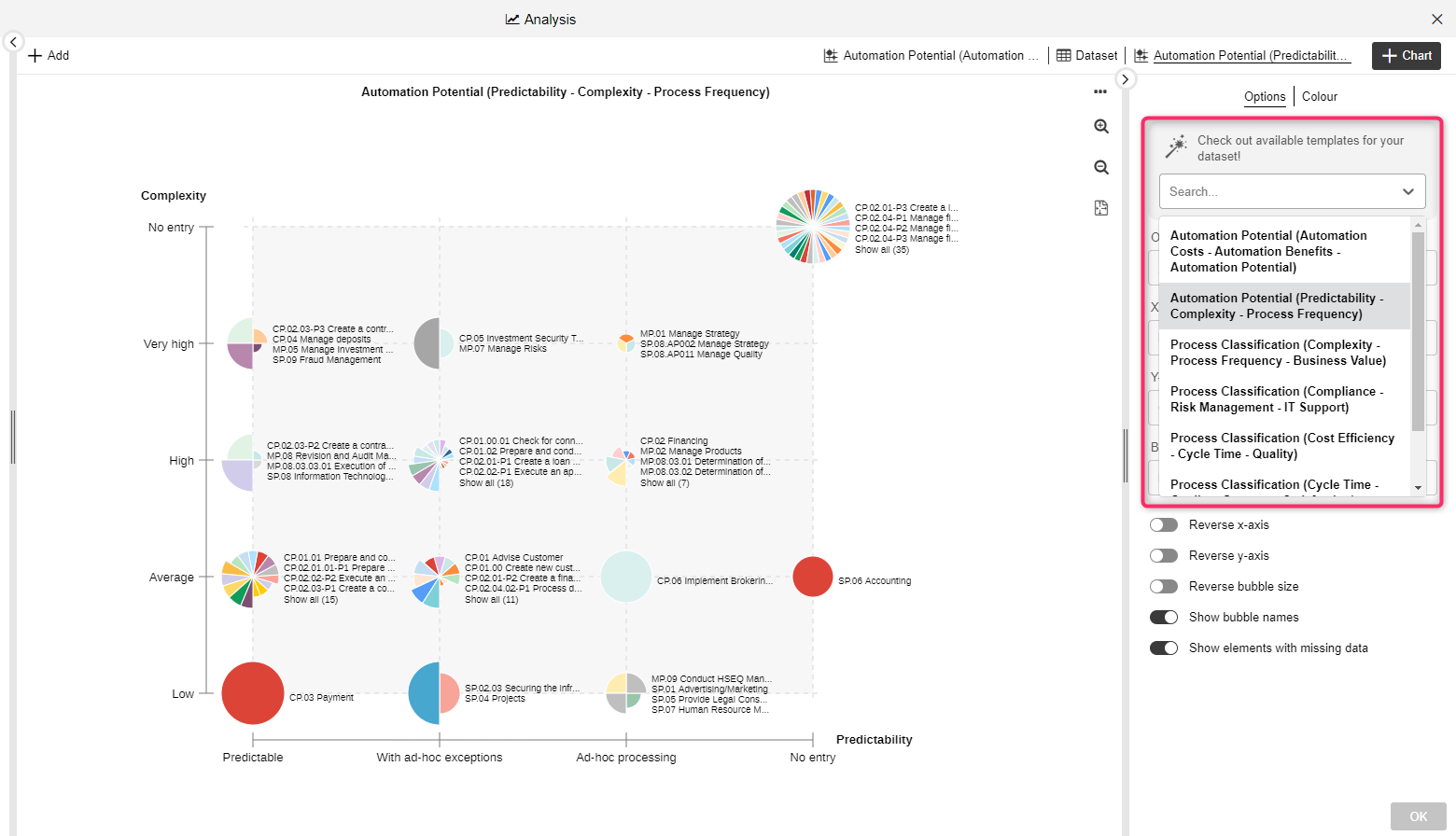The height and width of the screenshot is (836, 1456).
Task: Expand the template search dropdown arrow
Action: [1407, 191]
